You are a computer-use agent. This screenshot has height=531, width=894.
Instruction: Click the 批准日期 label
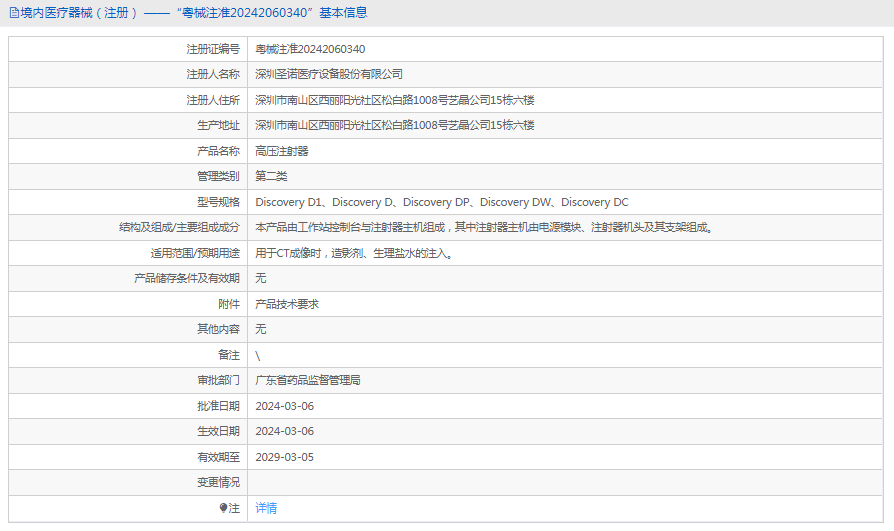218,406
